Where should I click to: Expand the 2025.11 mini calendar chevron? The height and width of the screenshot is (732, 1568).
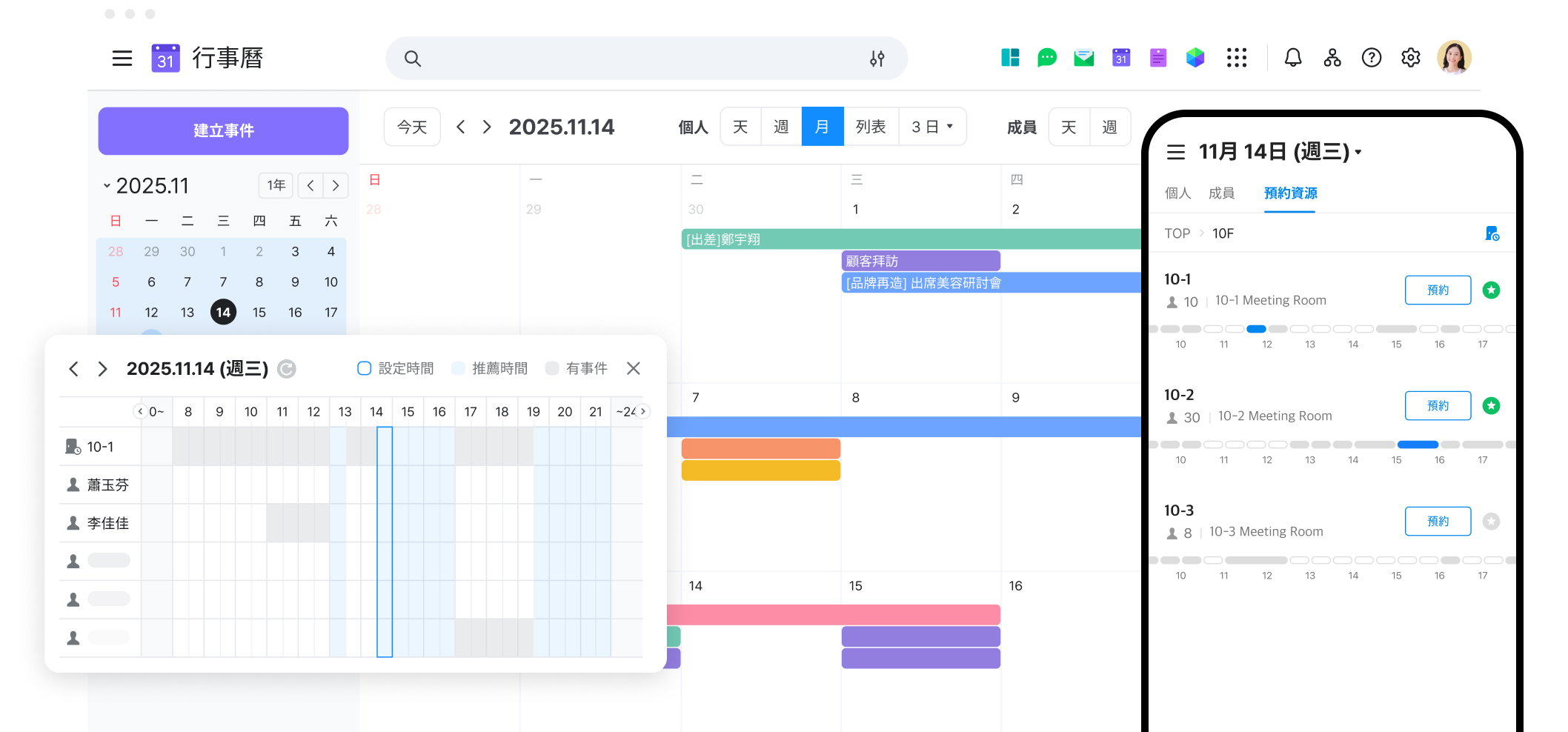click(x=107, y=186)
